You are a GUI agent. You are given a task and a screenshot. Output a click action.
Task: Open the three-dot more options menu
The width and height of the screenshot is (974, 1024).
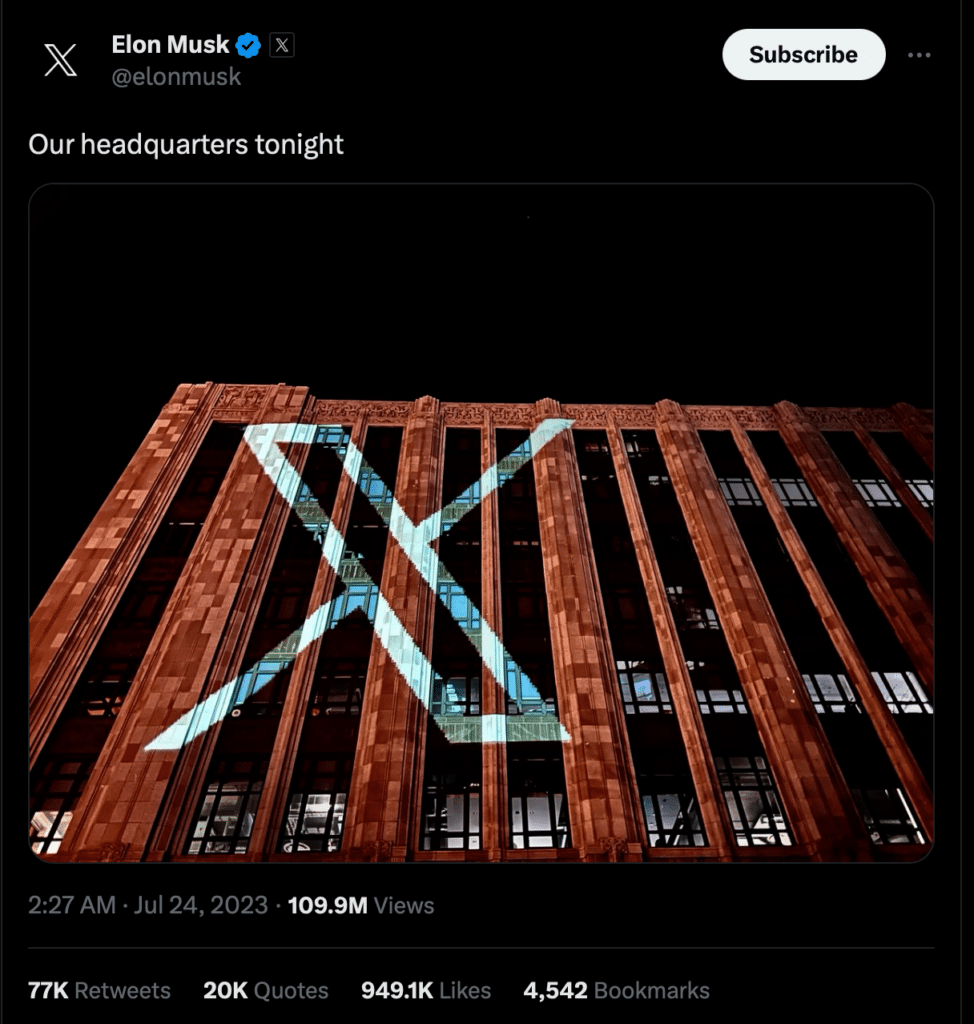[919, 55]
